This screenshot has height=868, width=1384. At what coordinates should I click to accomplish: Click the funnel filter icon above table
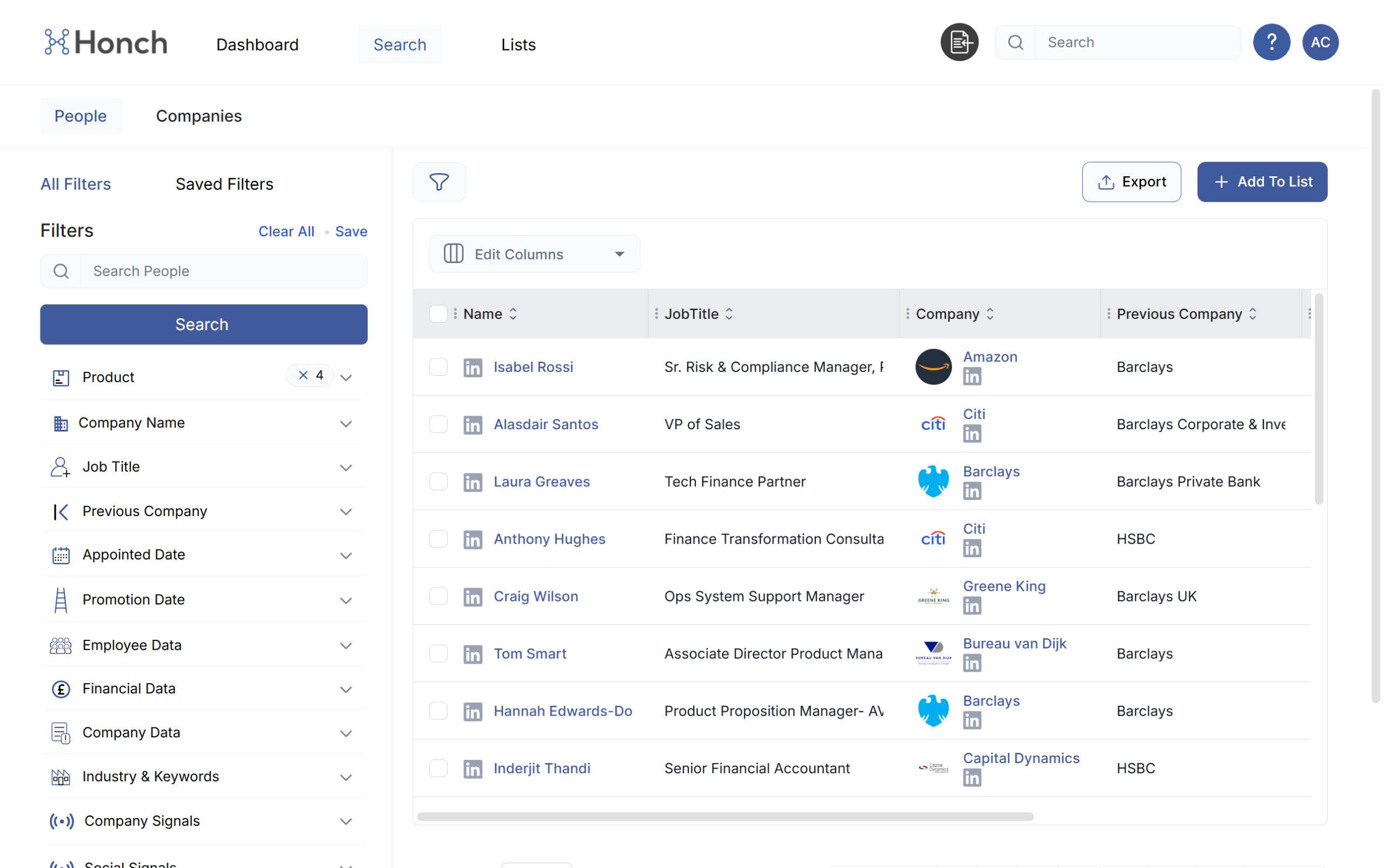(x=439, y=182)
